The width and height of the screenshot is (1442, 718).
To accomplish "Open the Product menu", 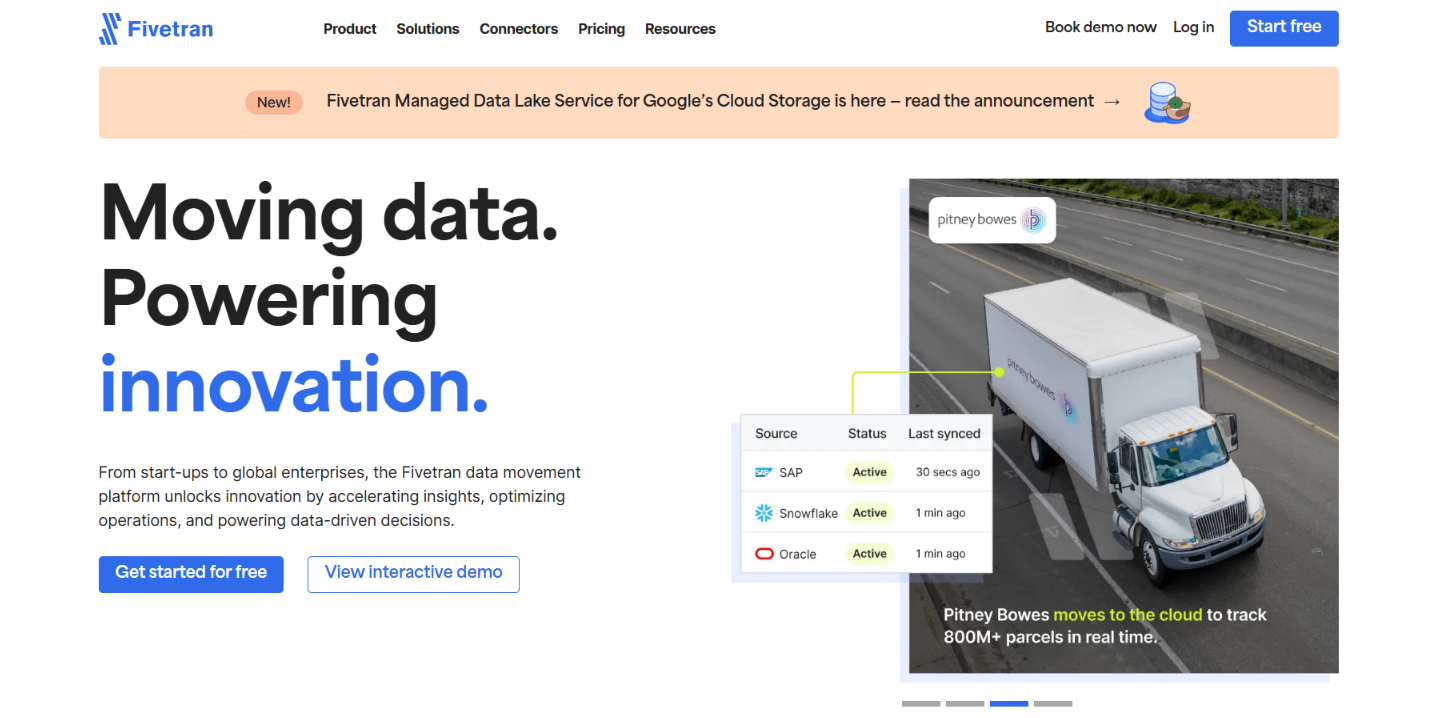I will [x=350, y=29].
